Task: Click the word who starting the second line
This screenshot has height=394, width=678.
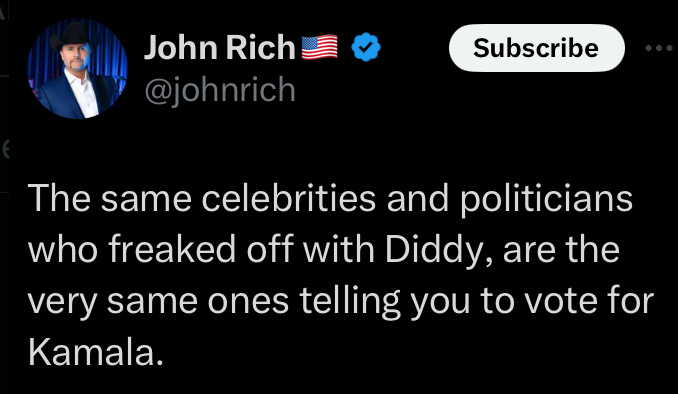Action: point(63,250)
